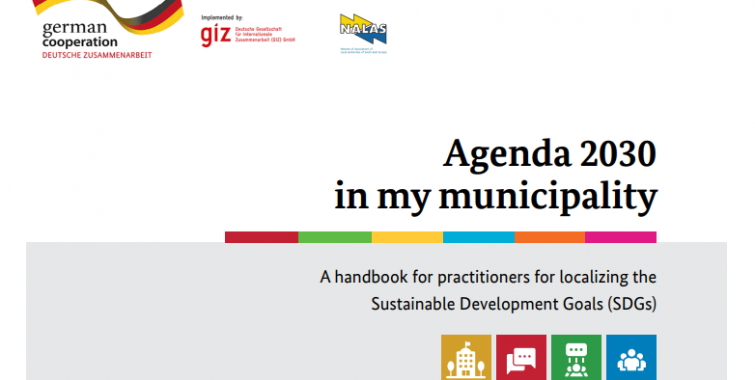Click the 'Implemented by:' label
Image resolution: width=755 pixels, height=380 pixels.
click(222, 18)
